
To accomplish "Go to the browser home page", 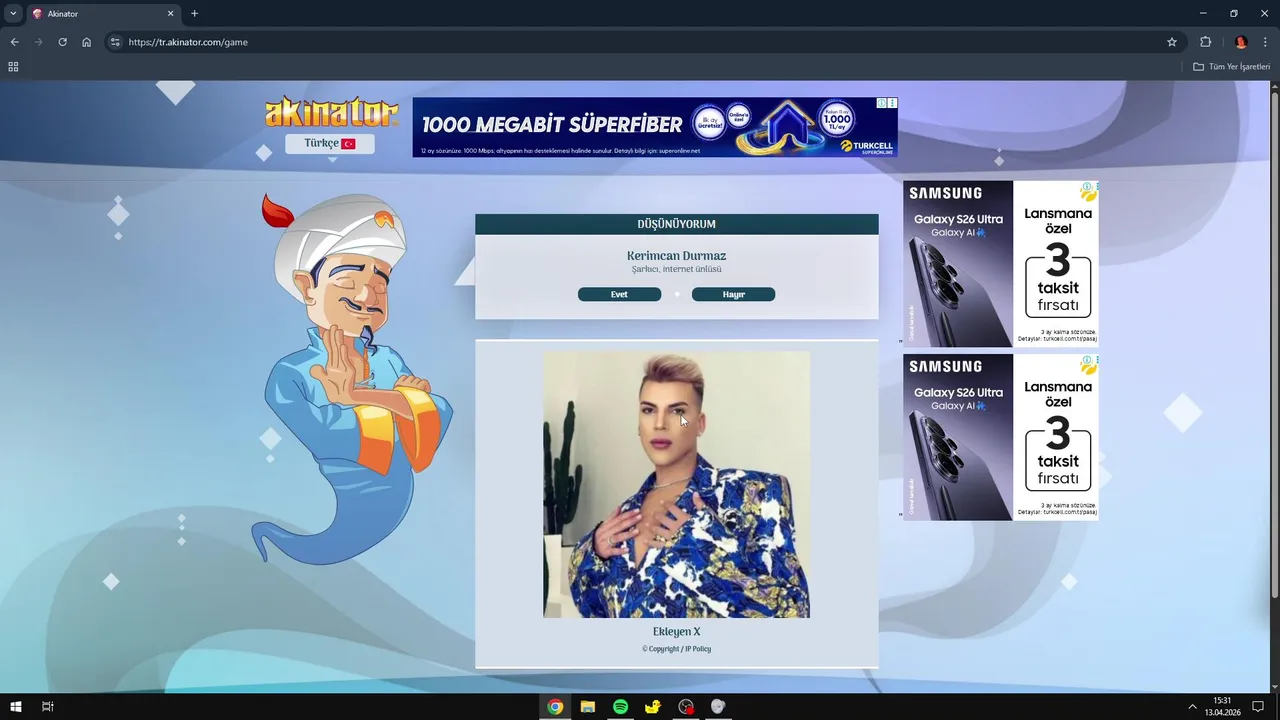I will pos(86,42).
